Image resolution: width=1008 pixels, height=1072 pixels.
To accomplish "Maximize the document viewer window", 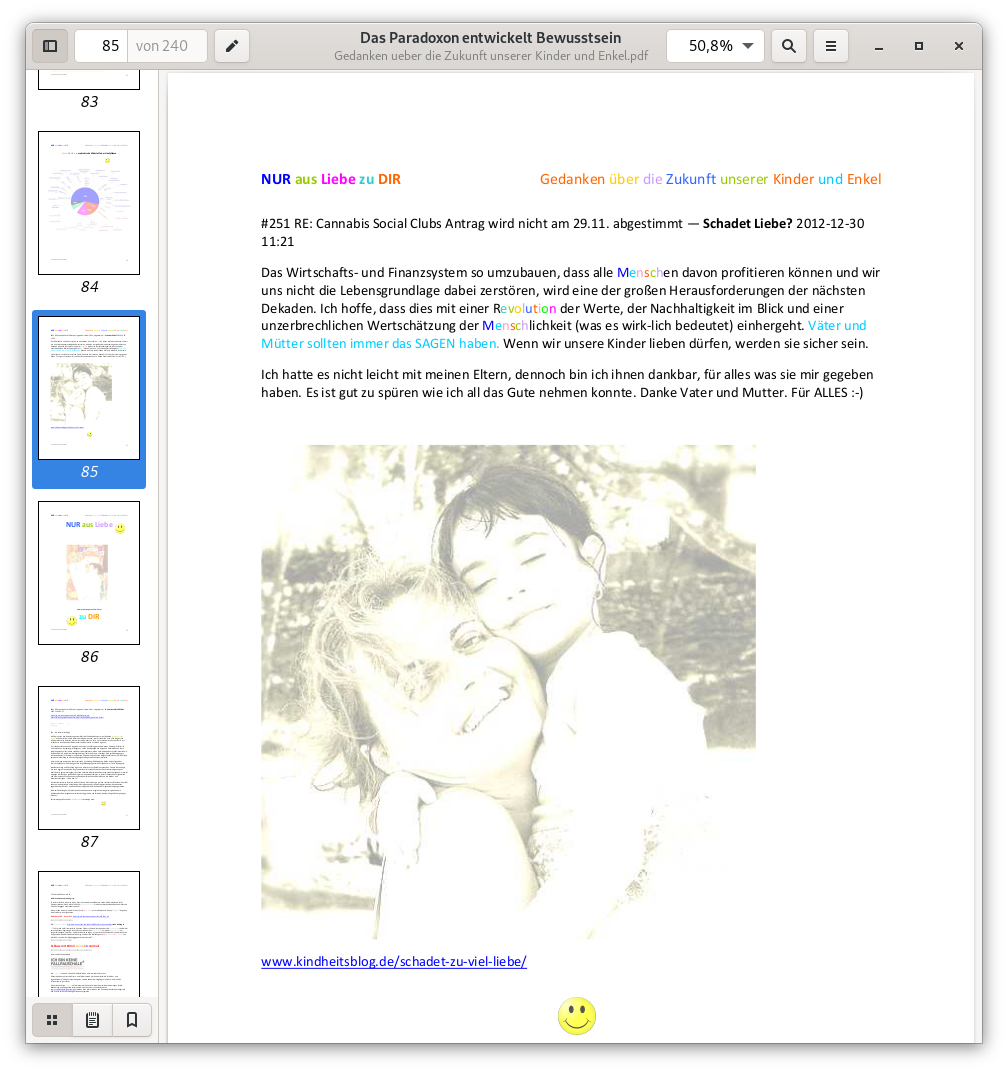I will (x=919, y=46).
